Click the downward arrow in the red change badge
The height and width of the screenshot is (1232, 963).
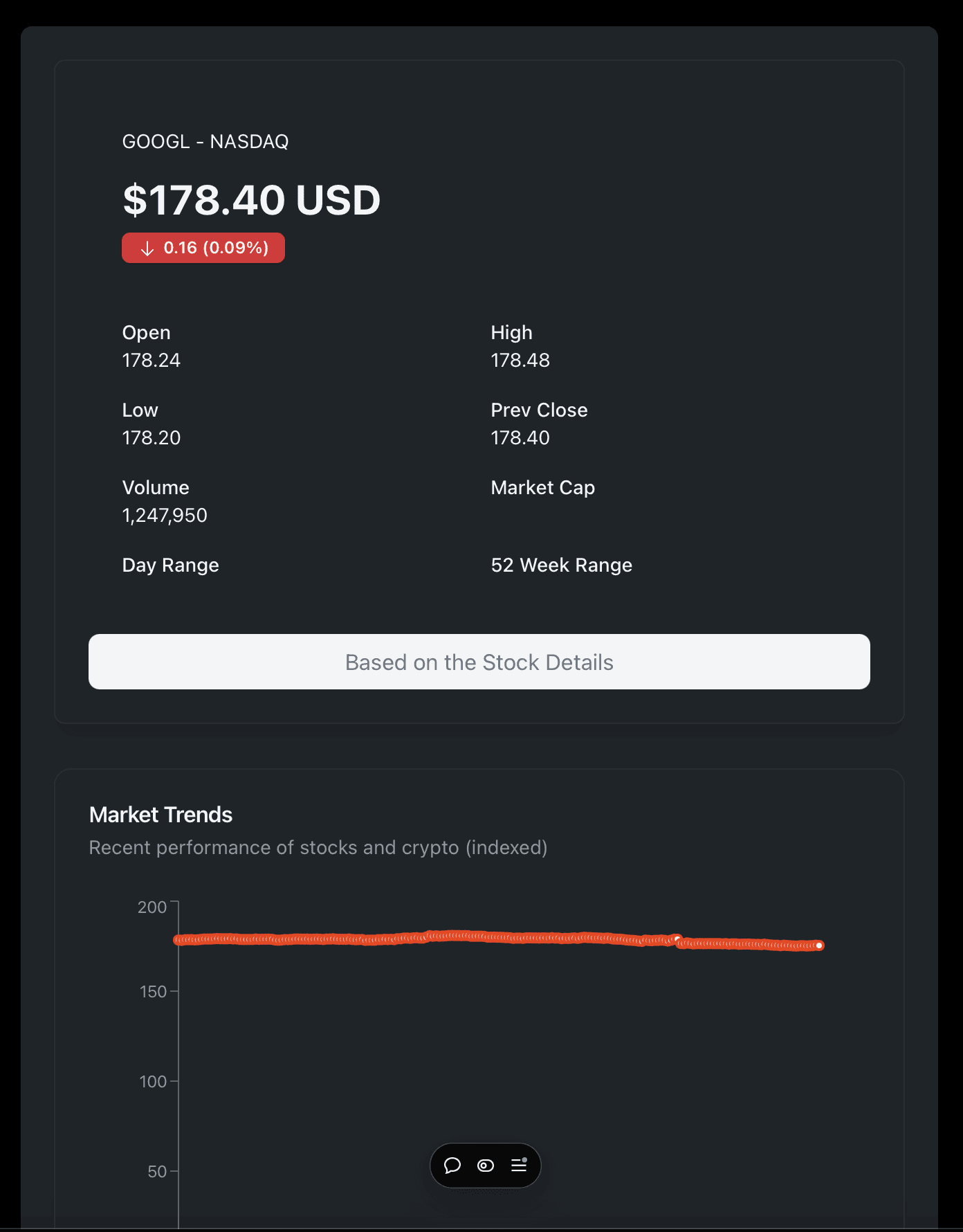point(147,247)
